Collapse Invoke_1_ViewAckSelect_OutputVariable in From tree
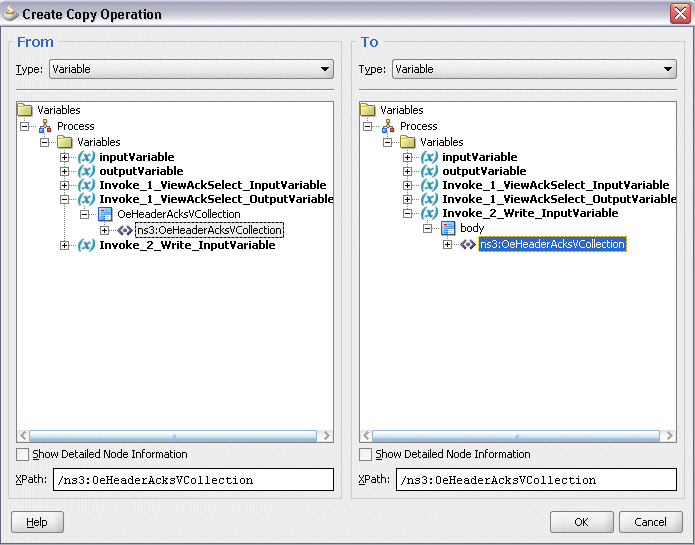This screenshot has width=695, height=545. point(65,200)
